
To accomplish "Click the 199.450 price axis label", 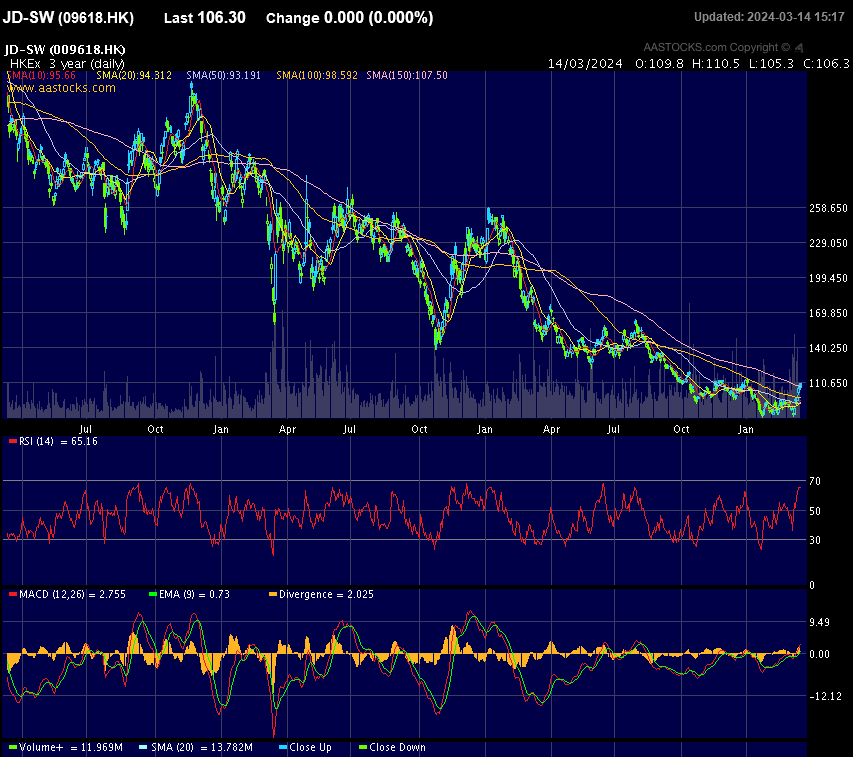I will (x=828, y=278).
